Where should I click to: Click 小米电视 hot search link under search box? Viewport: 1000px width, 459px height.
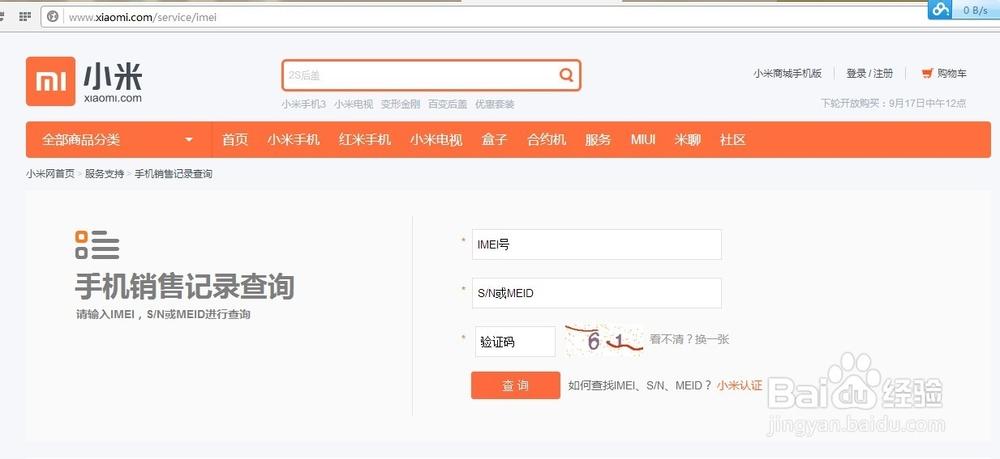tap(353, 104)
